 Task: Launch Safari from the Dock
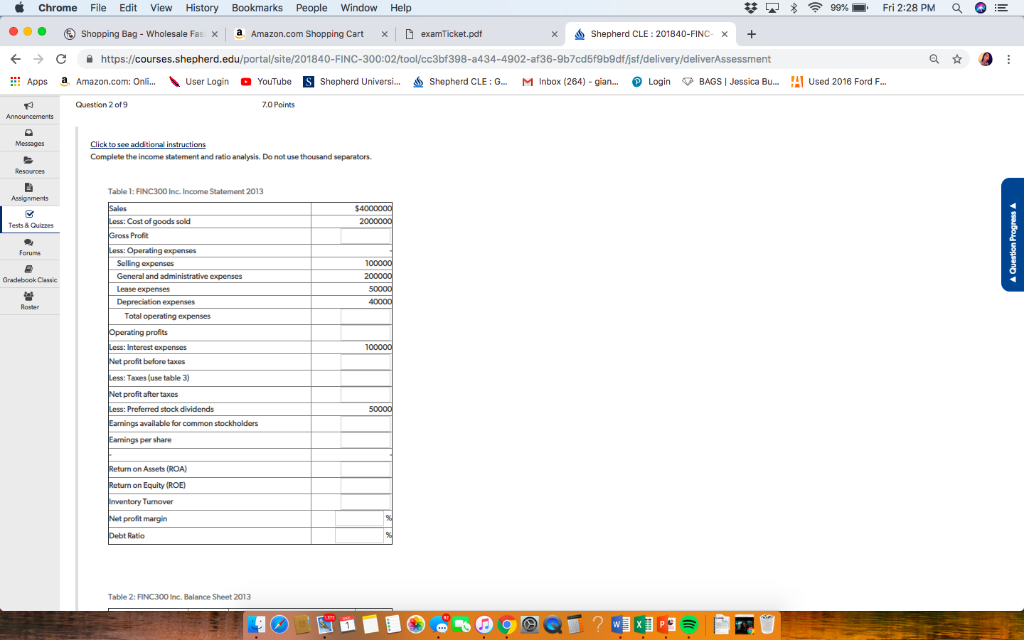[x=280, y=624]
